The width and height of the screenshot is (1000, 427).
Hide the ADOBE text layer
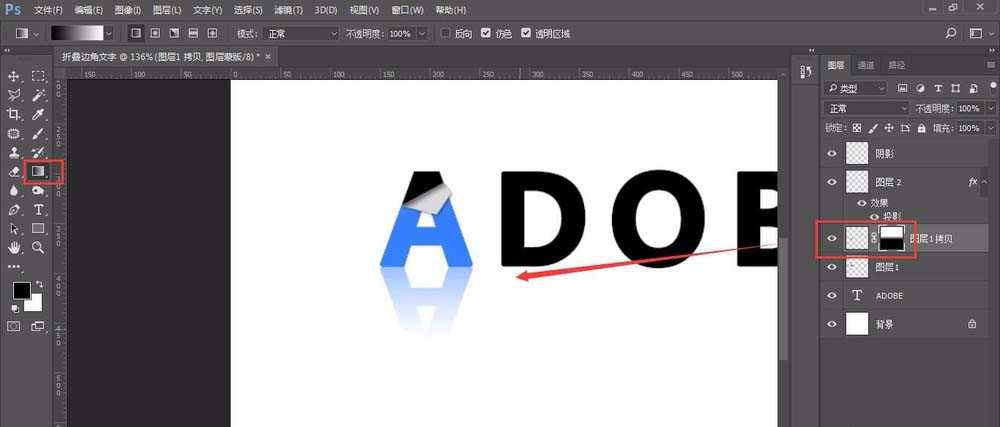[x=831, y=295]
